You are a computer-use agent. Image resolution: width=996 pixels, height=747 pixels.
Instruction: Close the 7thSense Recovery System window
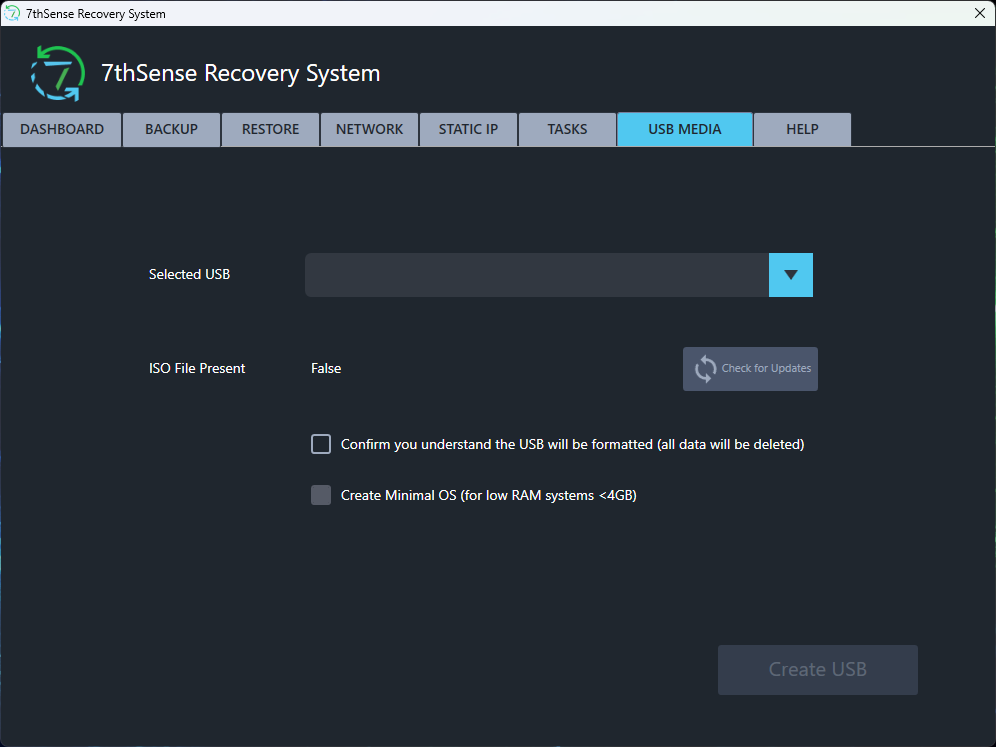pyautogui.click(x=979, y=13)
